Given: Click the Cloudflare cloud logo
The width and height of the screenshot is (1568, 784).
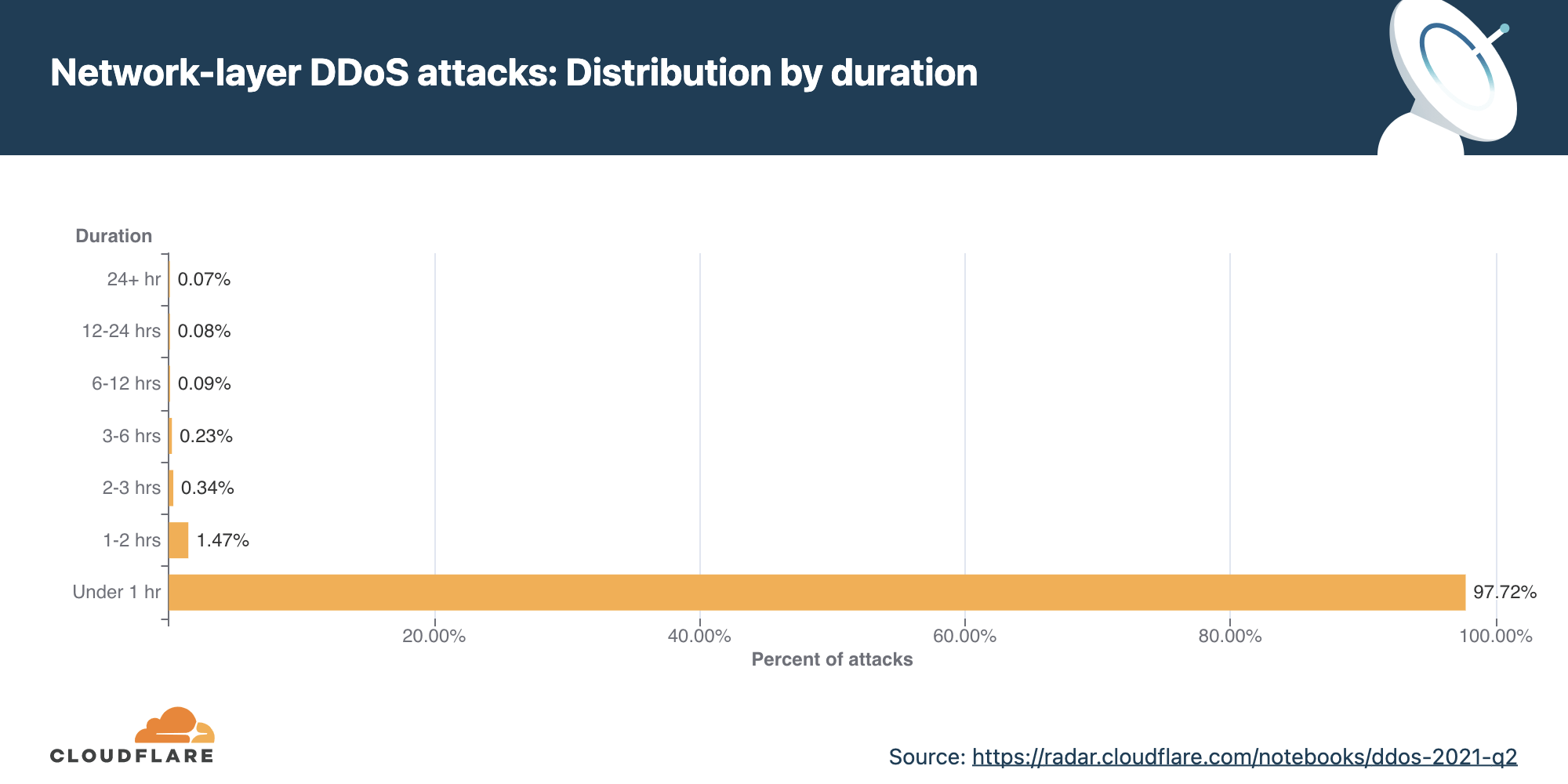Looking at the screenshot, I should click(174, 725).
